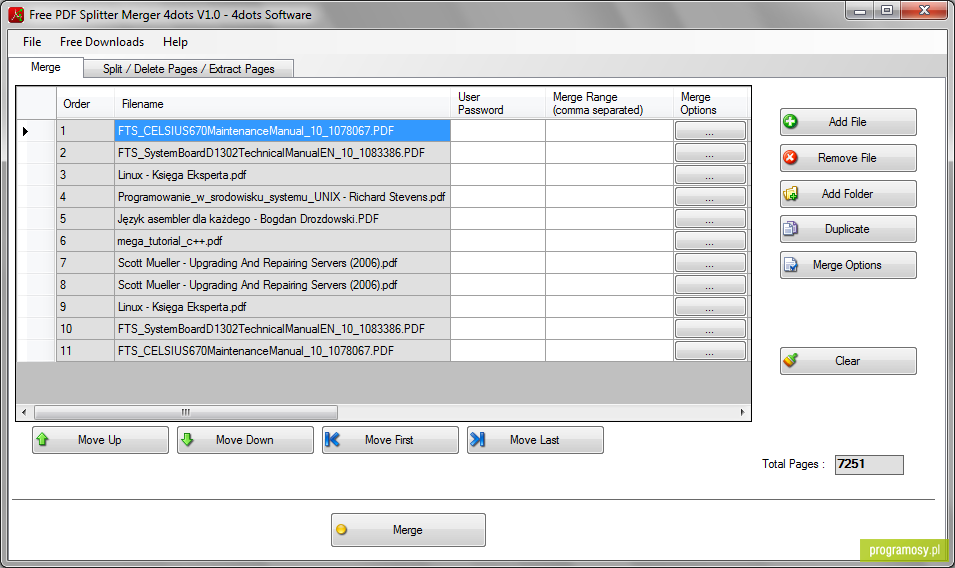Select Język asembler dla każdego file row

pyautogui.click(x=283, y=219)
